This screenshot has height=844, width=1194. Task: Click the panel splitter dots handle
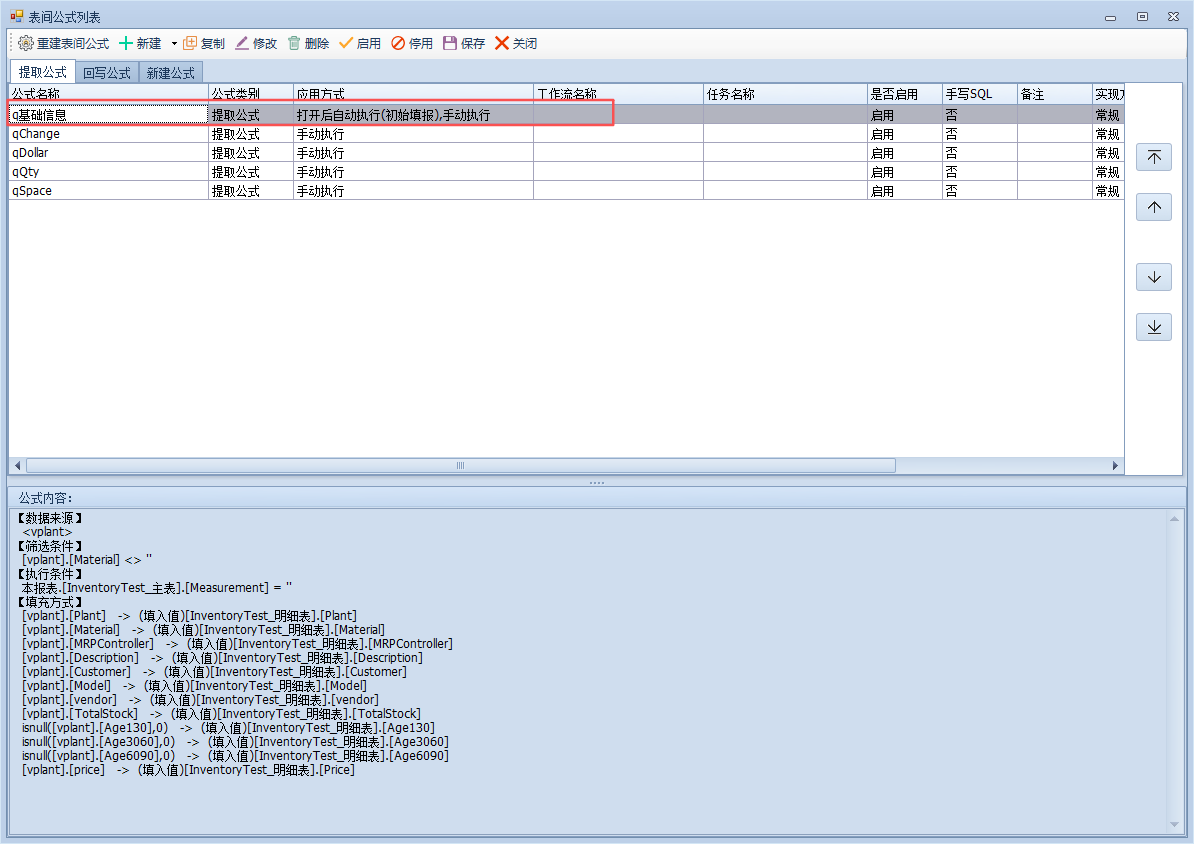click(597, 482)
